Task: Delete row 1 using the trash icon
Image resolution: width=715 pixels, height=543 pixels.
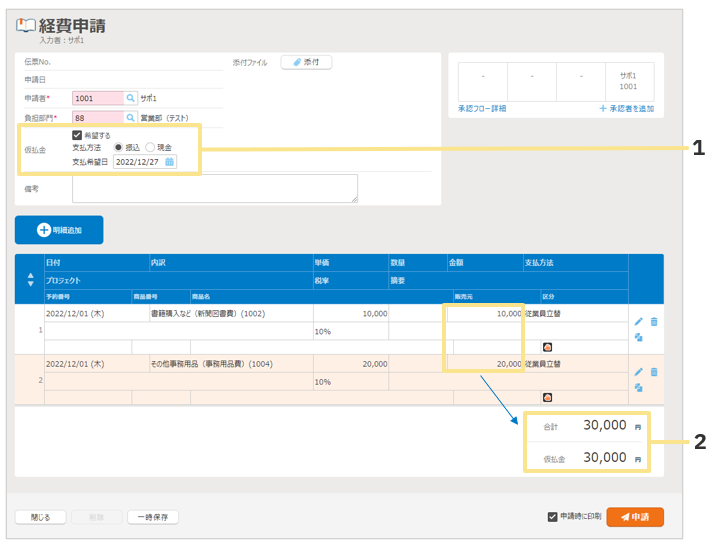Action: [x=654, y=321]
